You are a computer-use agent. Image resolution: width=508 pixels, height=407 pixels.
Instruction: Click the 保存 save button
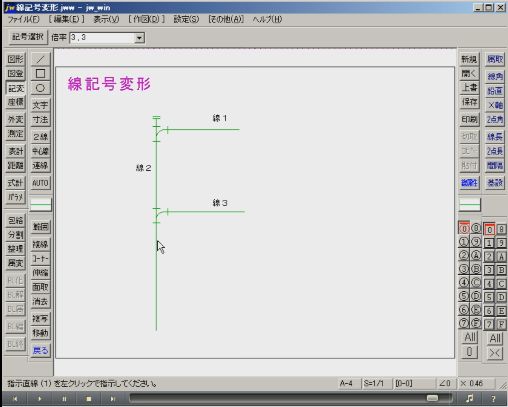469,102
